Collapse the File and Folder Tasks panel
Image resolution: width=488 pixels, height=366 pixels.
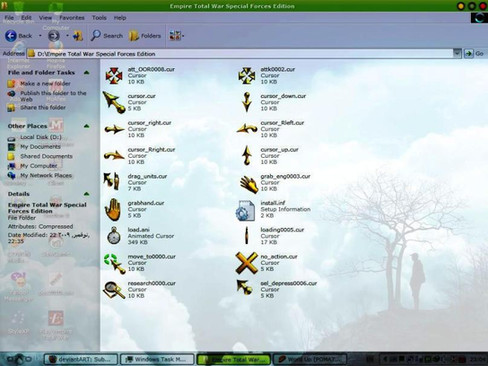click(87, 72)
